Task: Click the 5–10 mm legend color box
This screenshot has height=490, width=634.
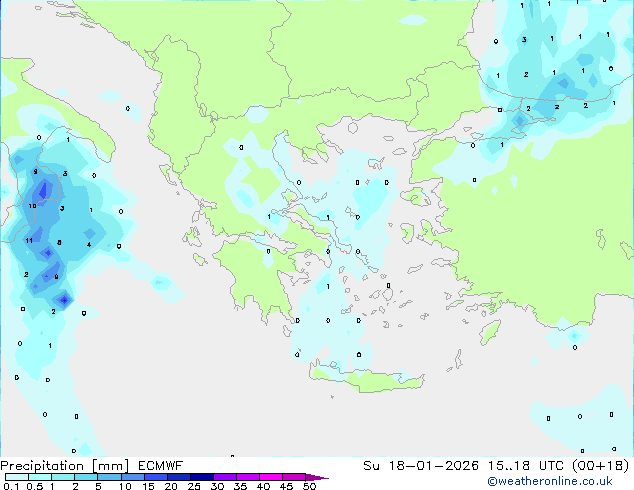Action: tap(109, 477)
